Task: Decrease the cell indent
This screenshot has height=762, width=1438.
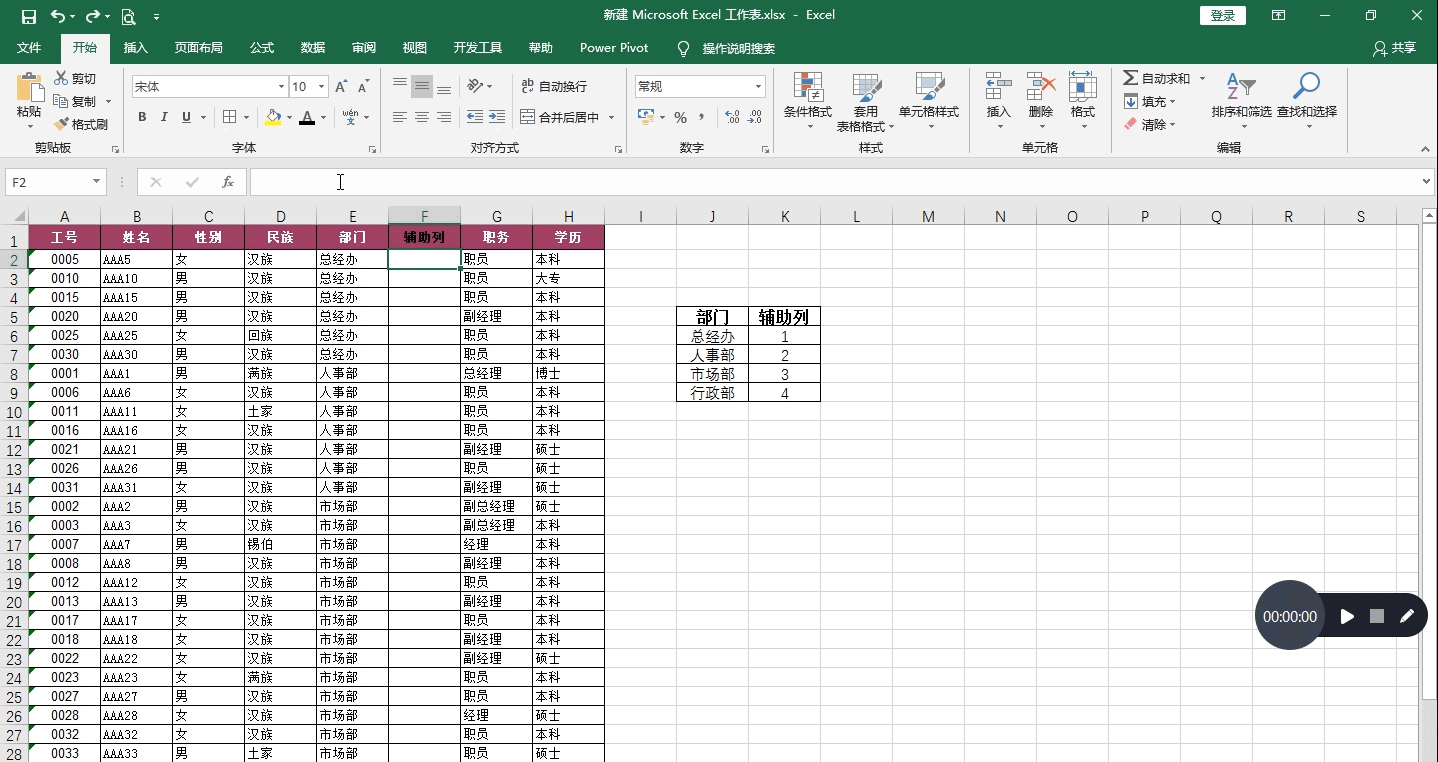Action: [474, 117]
